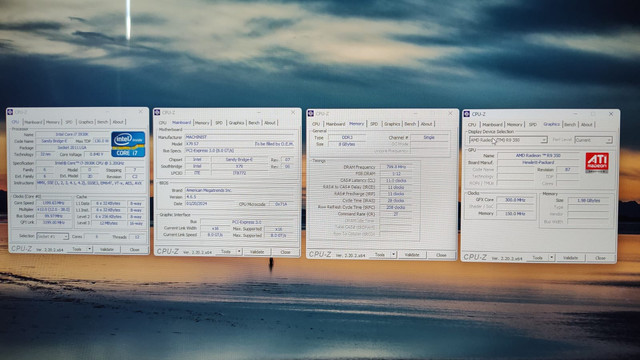Show the Bench tab in the Graphics window

570,124
